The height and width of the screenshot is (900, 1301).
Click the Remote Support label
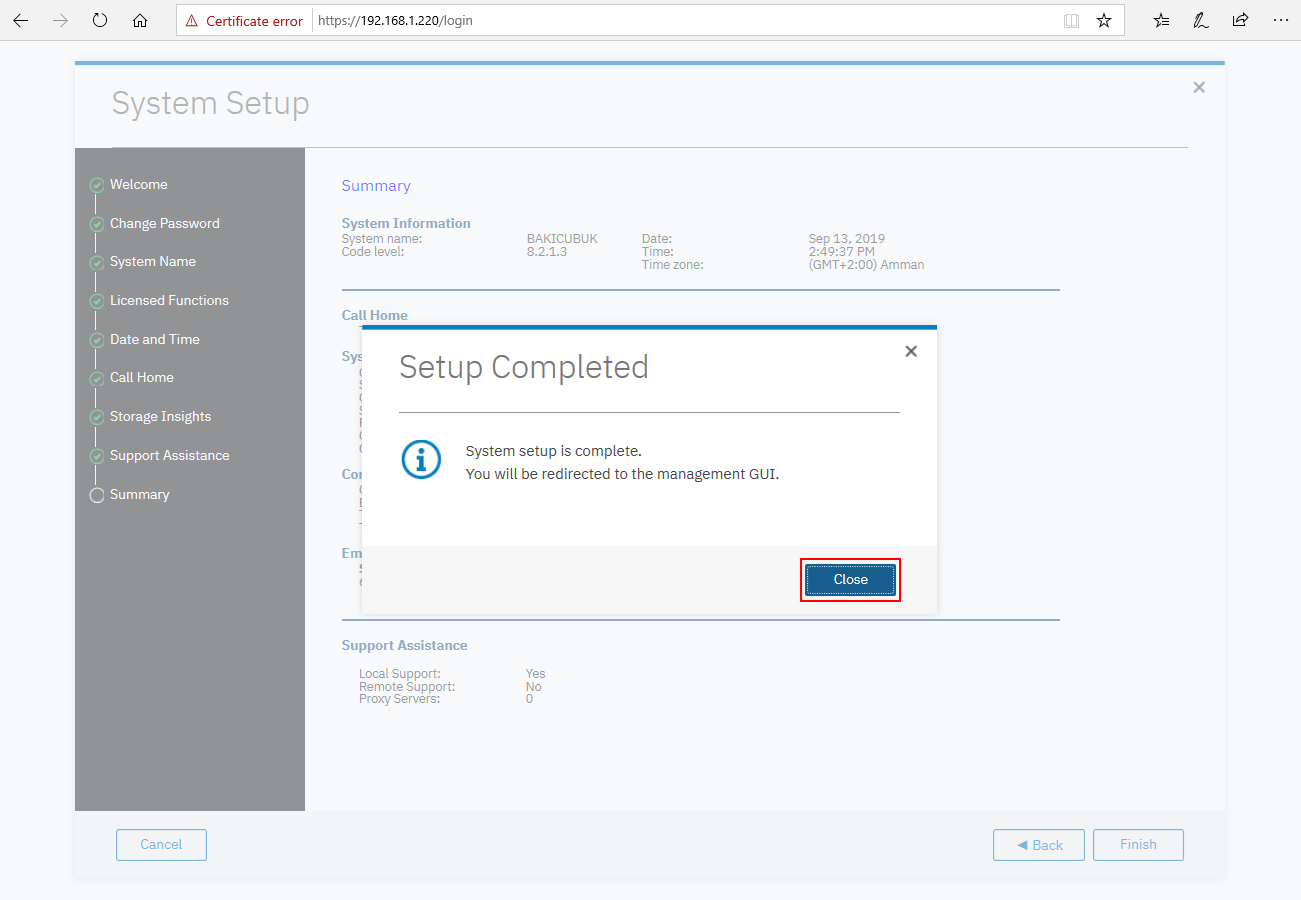pos(407,687)
